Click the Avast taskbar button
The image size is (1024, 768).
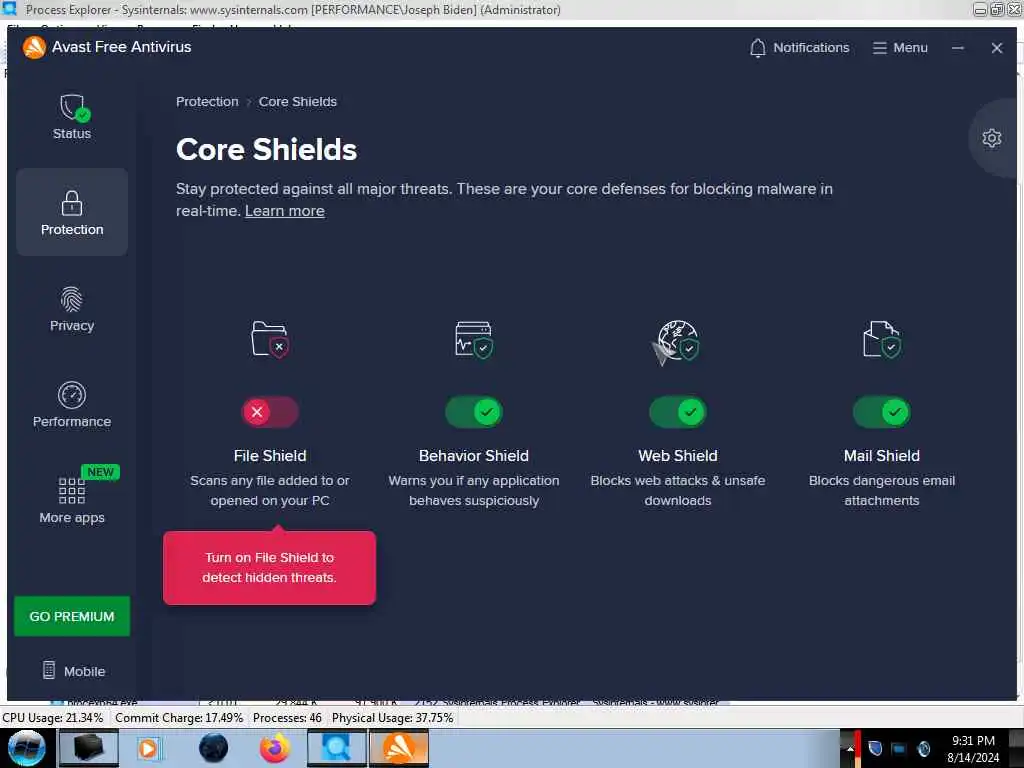399,748
